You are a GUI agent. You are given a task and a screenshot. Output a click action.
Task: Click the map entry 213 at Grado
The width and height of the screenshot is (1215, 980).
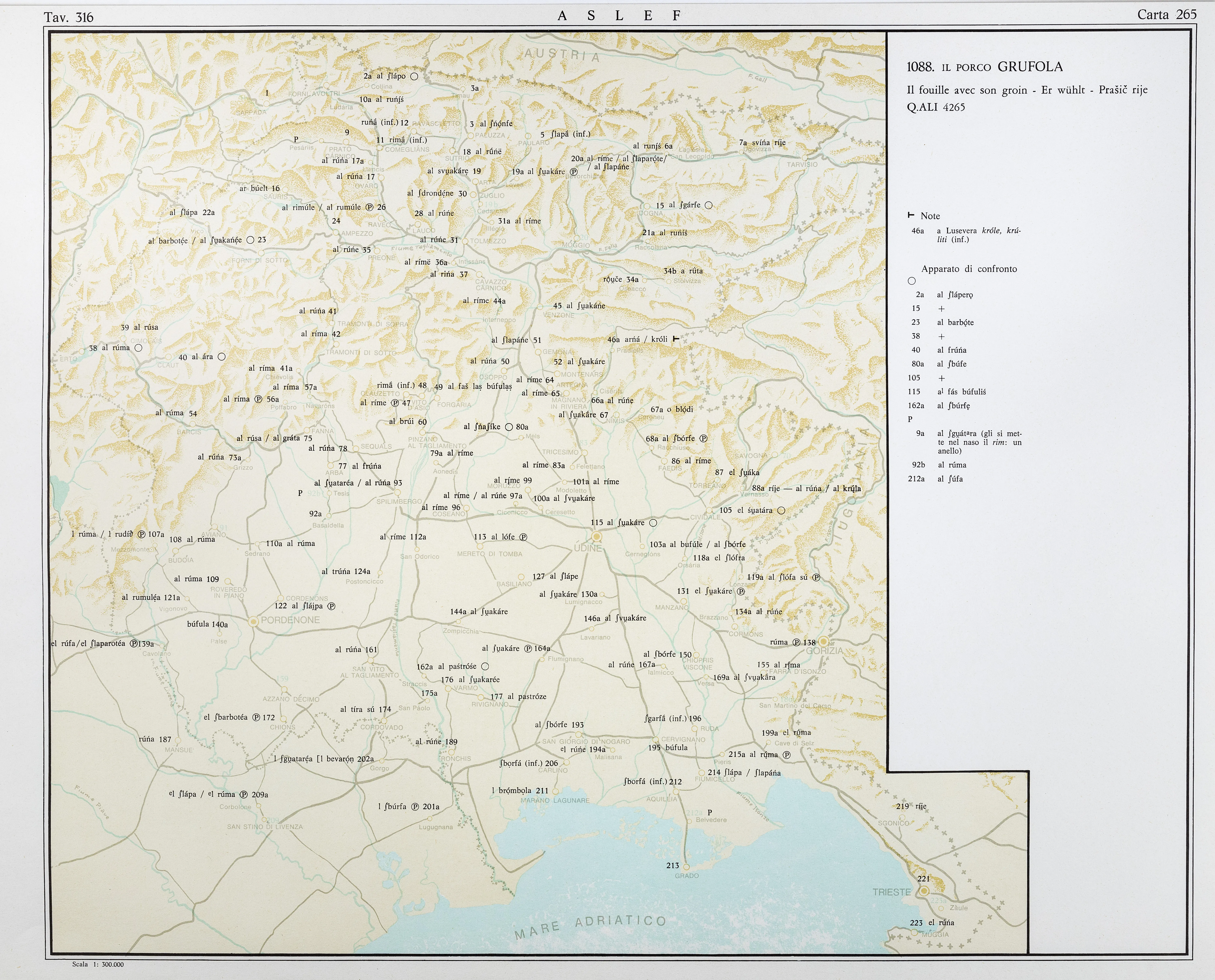pos(673,865)
